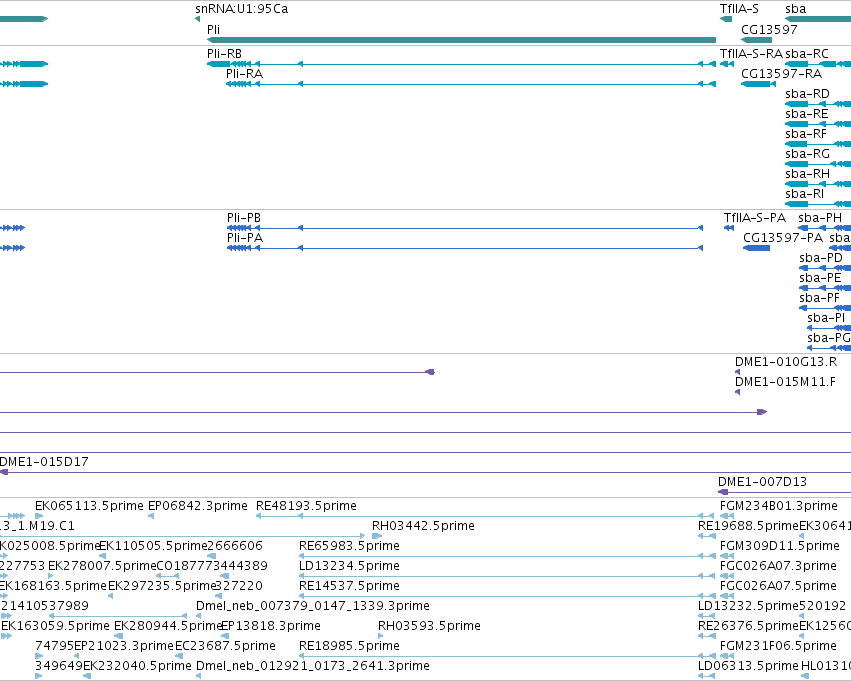Select the RE26376.5prime EST label
This screenshot has height=681, width=851.
[x=748, y=626]
